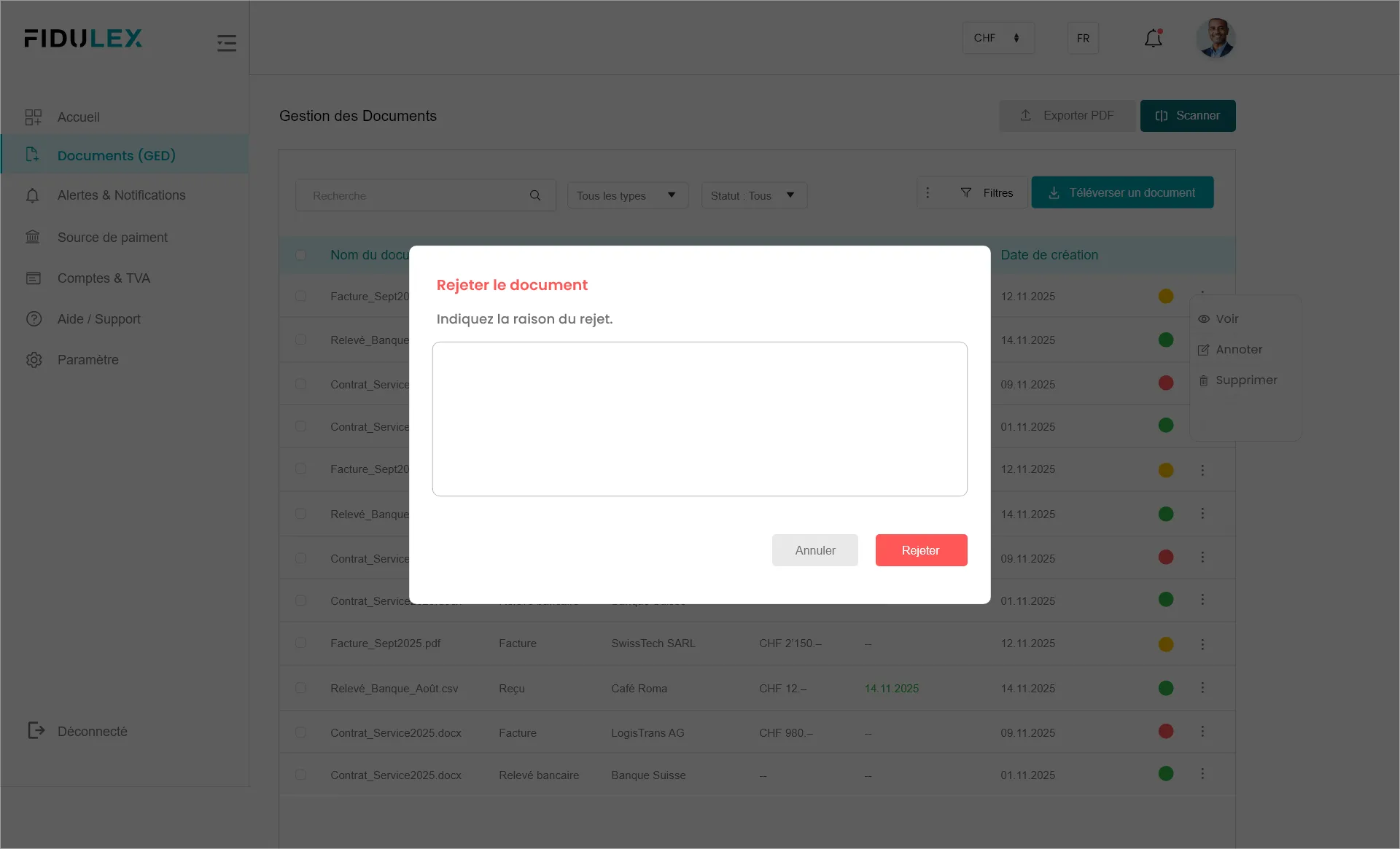Click the rejection reason text area
The width and height of the screenshot is (1400, 849).
point(699,419)
